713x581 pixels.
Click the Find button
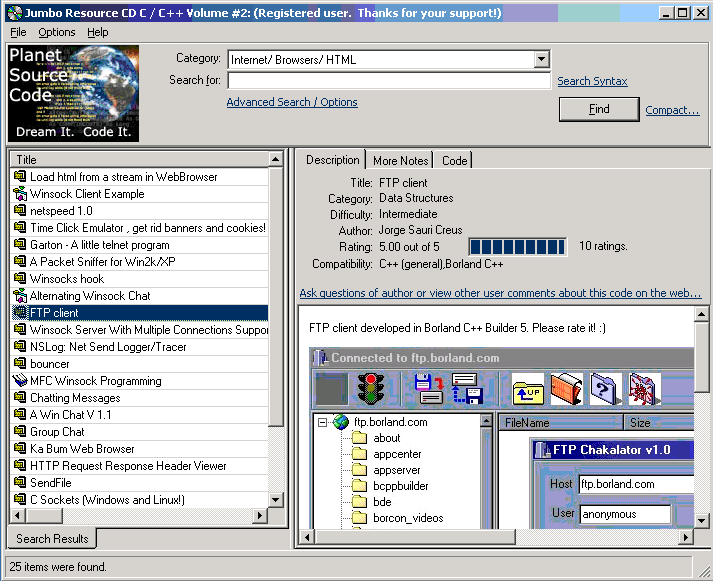click(599, 109)
